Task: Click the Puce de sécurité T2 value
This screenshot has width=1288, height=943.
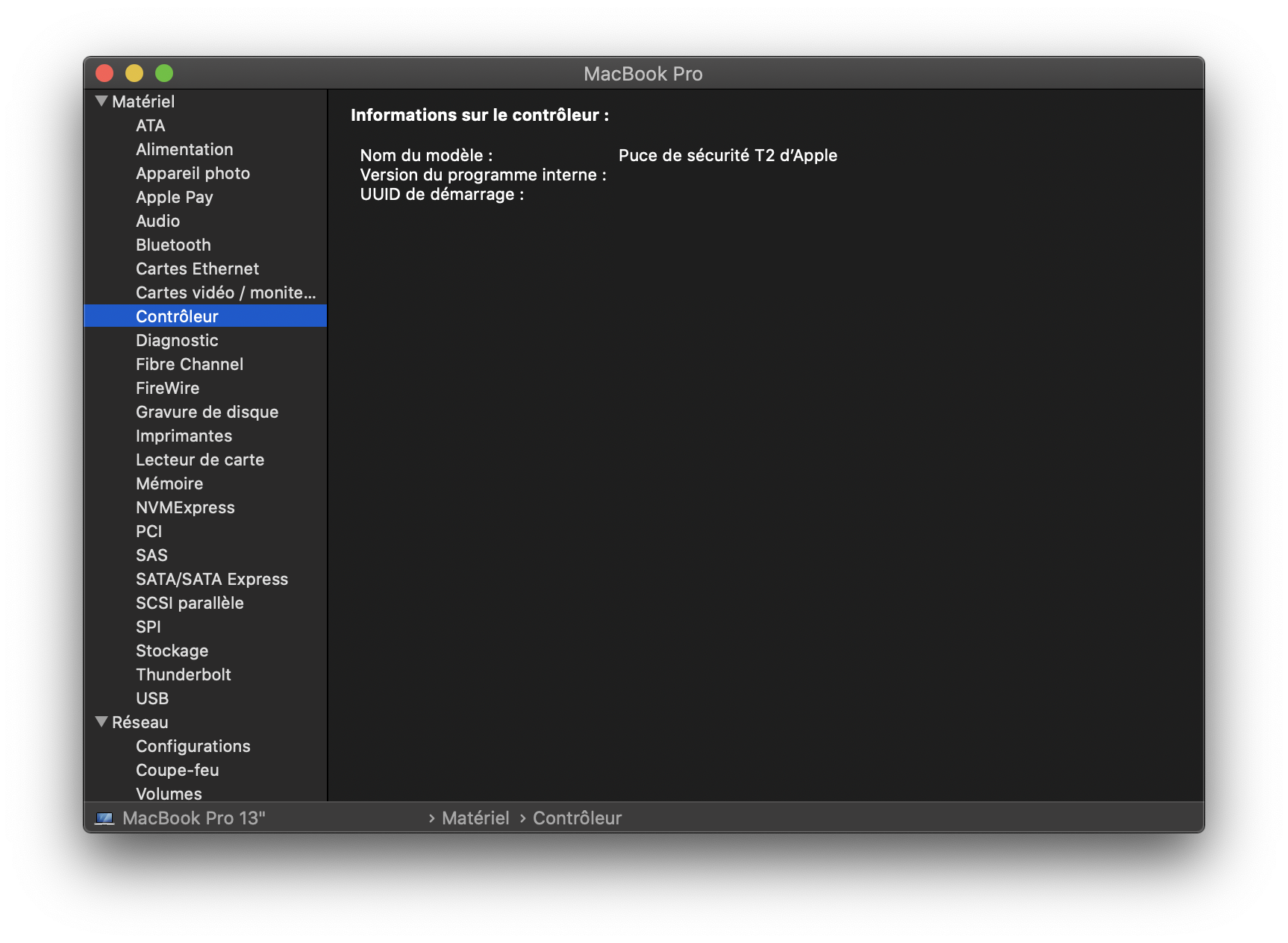Action: (x=728, y=155)
